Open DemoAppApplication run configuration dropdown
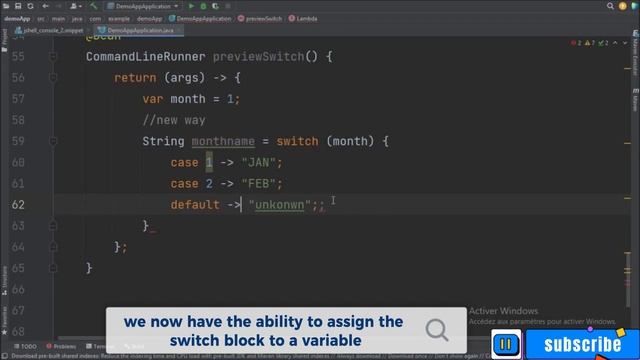This screenshot has height=360, width=640. pos(143,6)
